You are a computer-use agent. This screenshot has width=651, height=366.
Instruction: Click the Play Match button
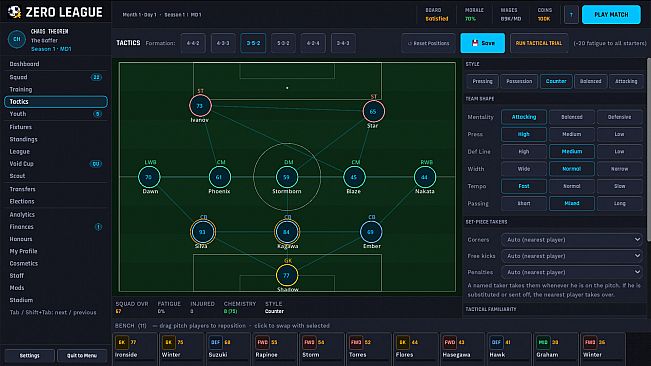point(611,15)
